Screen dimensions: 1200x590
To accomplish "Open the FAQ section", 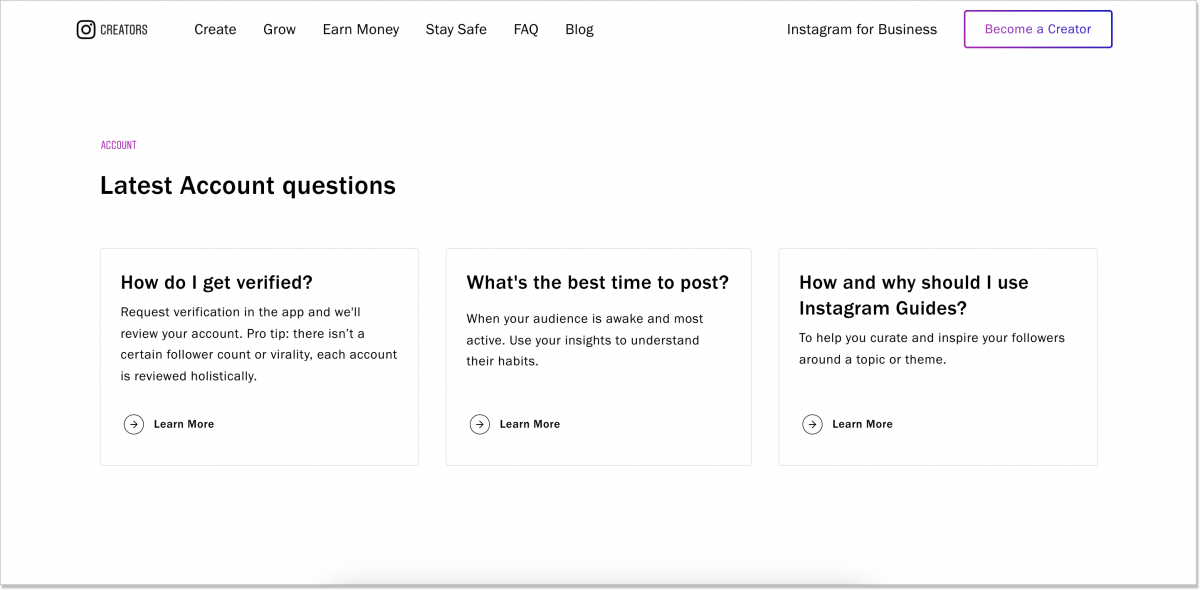I will (526, 29).
